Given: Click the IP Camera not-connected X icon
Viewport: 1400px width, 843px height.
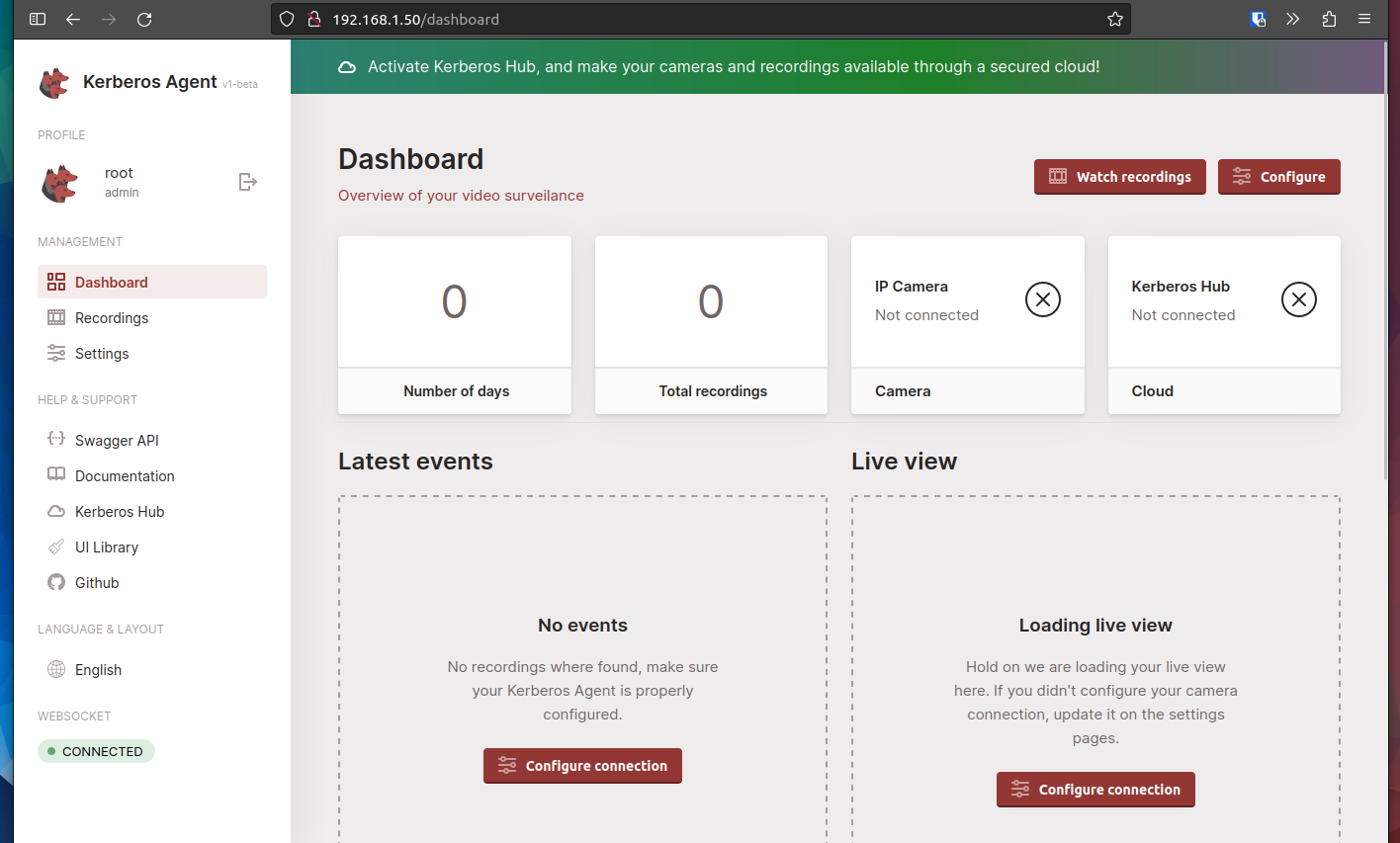Looking at the screenshot, I should tap(1042, 299).
